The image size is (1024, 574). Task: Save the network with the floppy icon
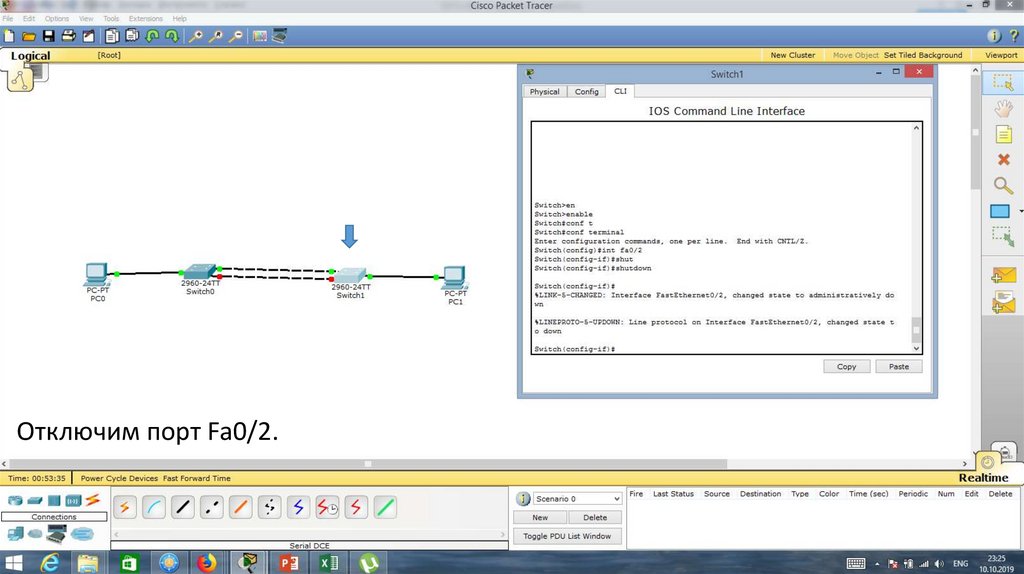pos(48,37)
